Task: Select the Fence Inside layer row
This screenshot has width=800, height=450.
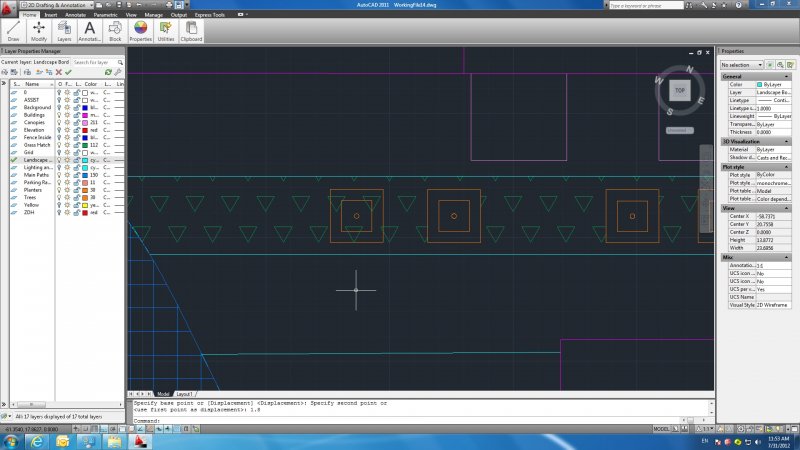Action: click(67, 138)
